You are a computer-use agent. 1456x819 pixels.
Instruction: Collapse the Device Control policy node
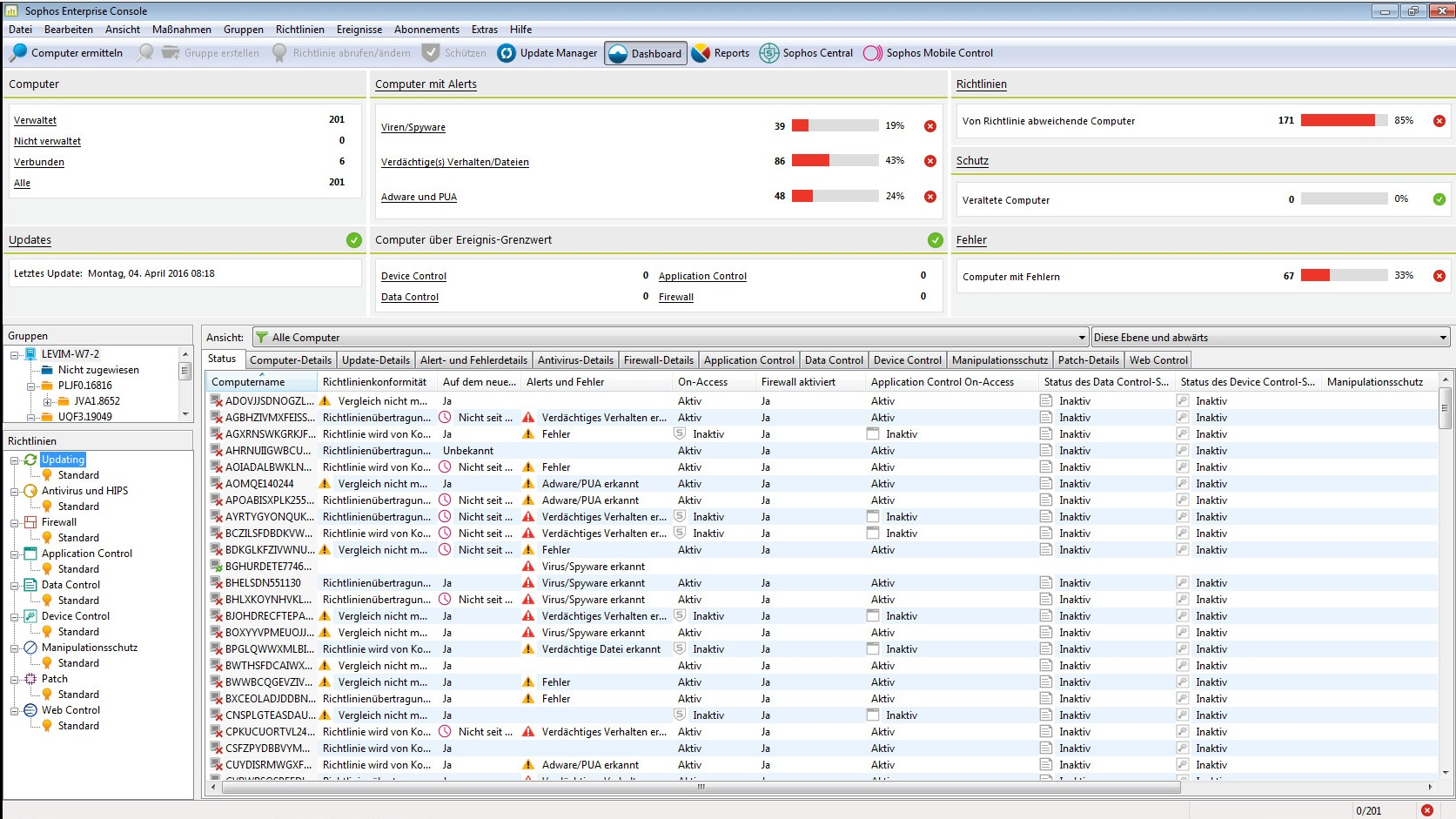click(x=15, y=617)
